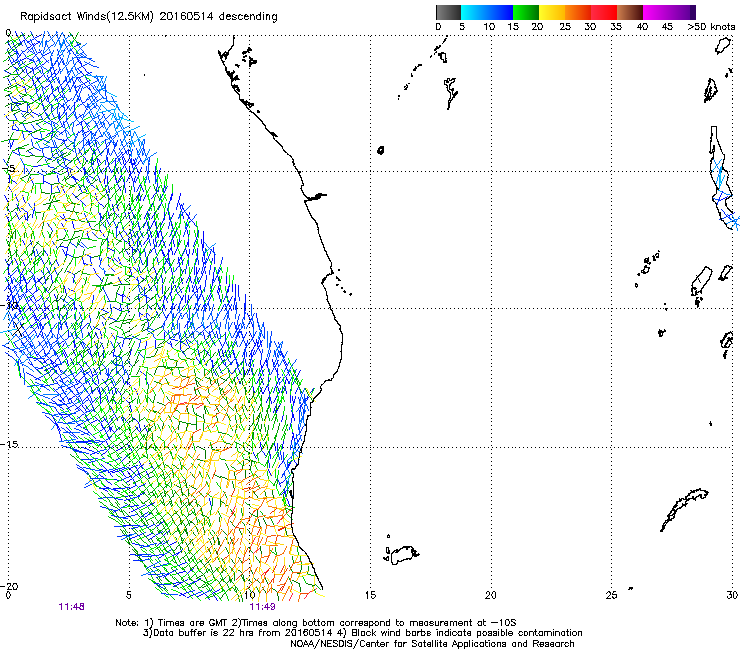Click the '-20' latitude label on the left axis
This screenshot has height=650, width=740.
pos(9,586)
